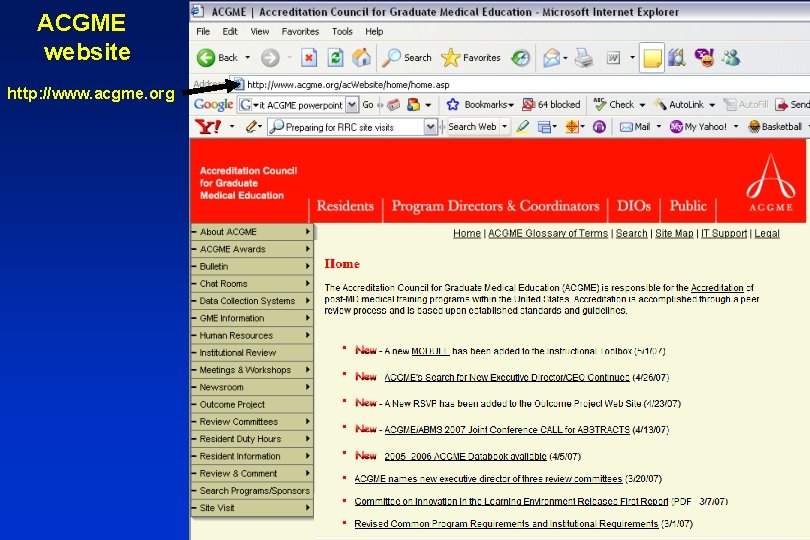Image resolution: width=810 pixels, height=540 pixels.
Task: Open the Basketball toolbar button
Action: (x=775, y=127)
